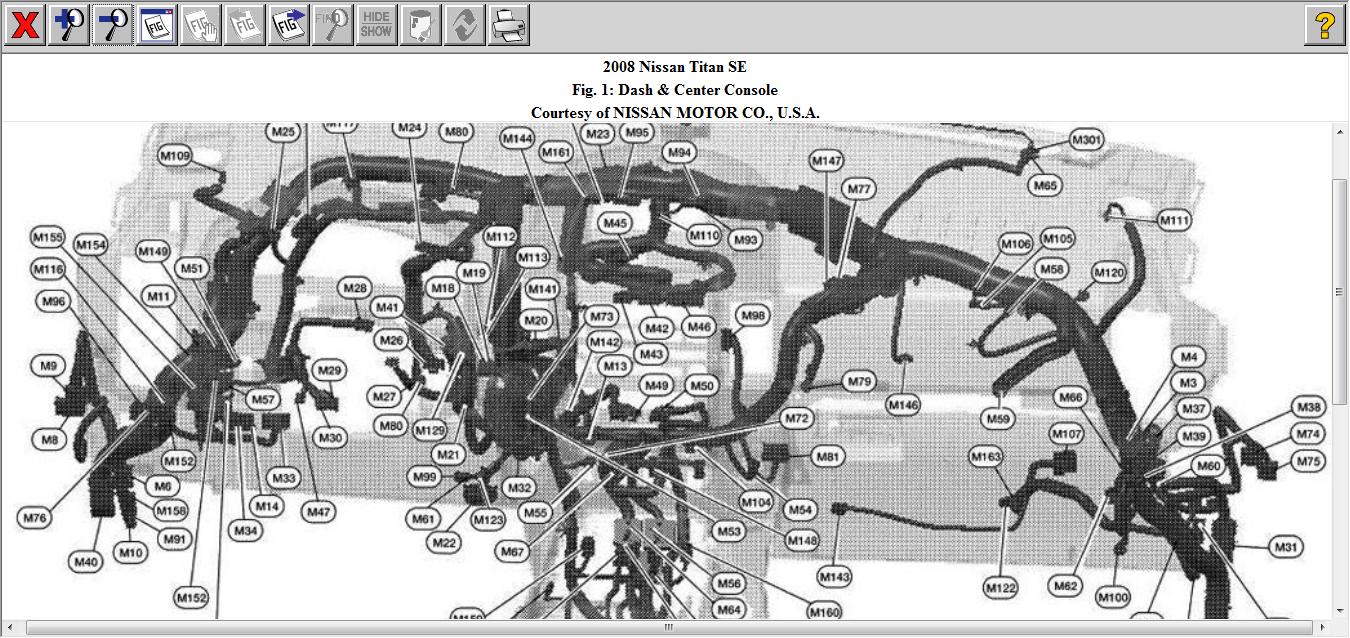
Task: Open help with the yellow question mark
Action: [x=1325, y=25]
